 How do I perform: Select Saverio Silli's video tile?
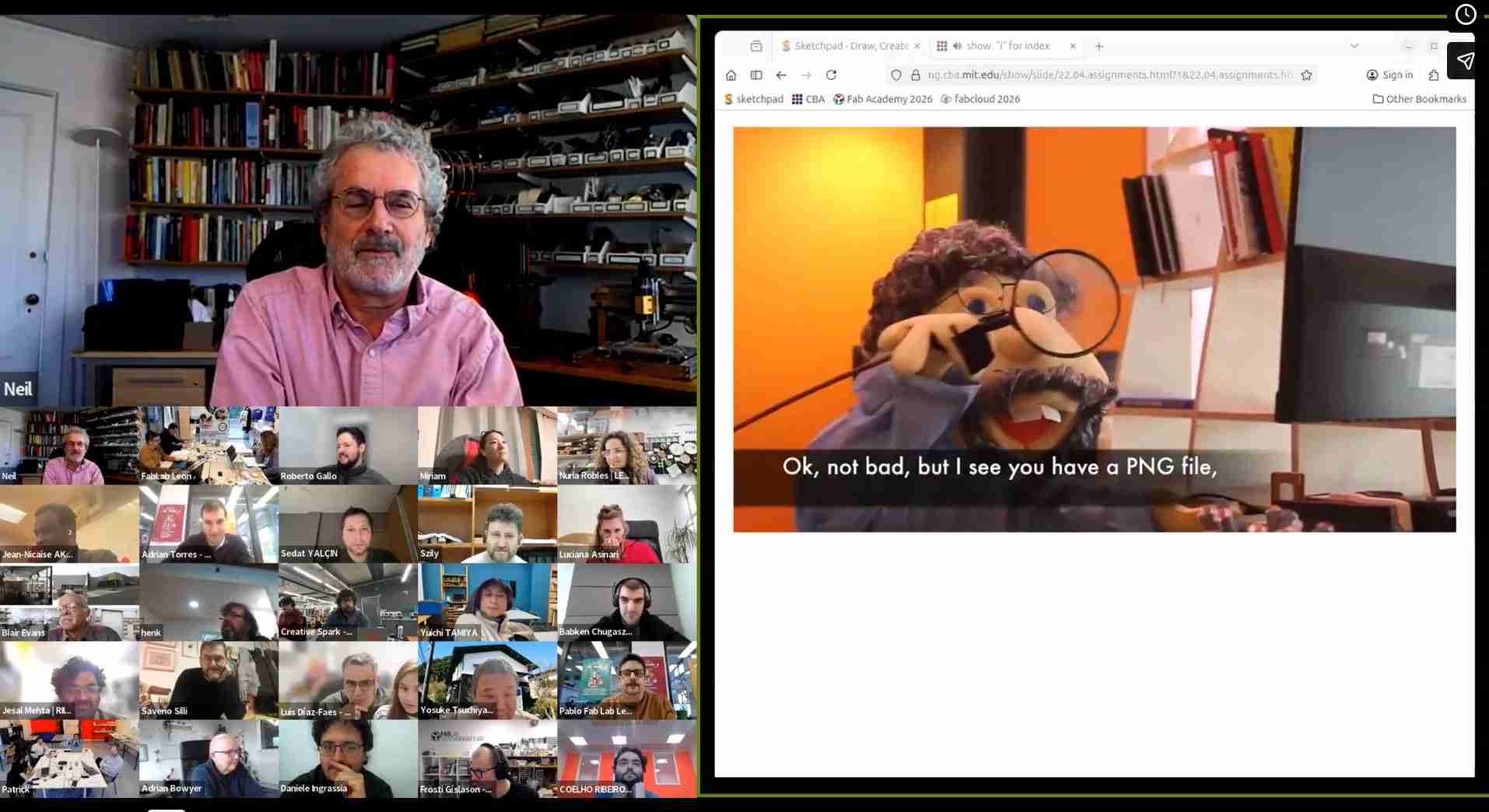coord(208,681)
